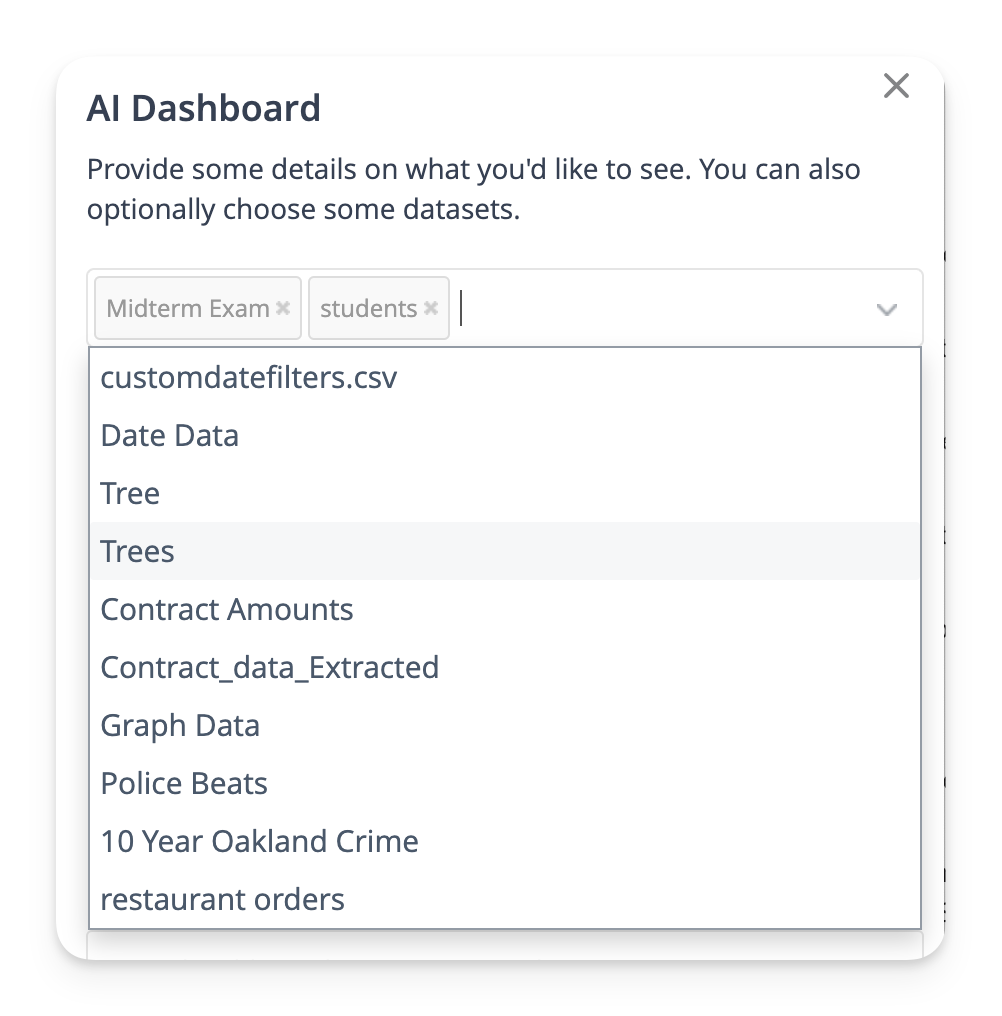Select the highlighted Trees option
Image resolution: width=1002 pixels, height=1016 pixels.
coord(138,552)
